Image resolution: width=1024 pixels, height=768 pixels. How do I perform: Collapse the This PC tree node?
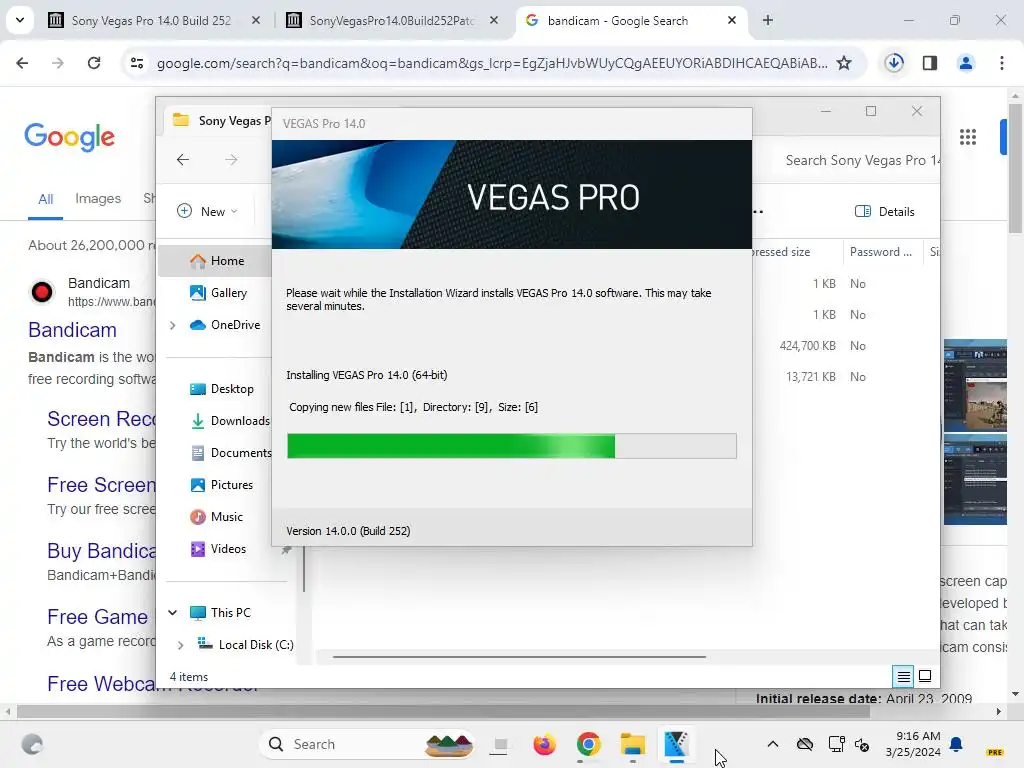click(172, 613)
